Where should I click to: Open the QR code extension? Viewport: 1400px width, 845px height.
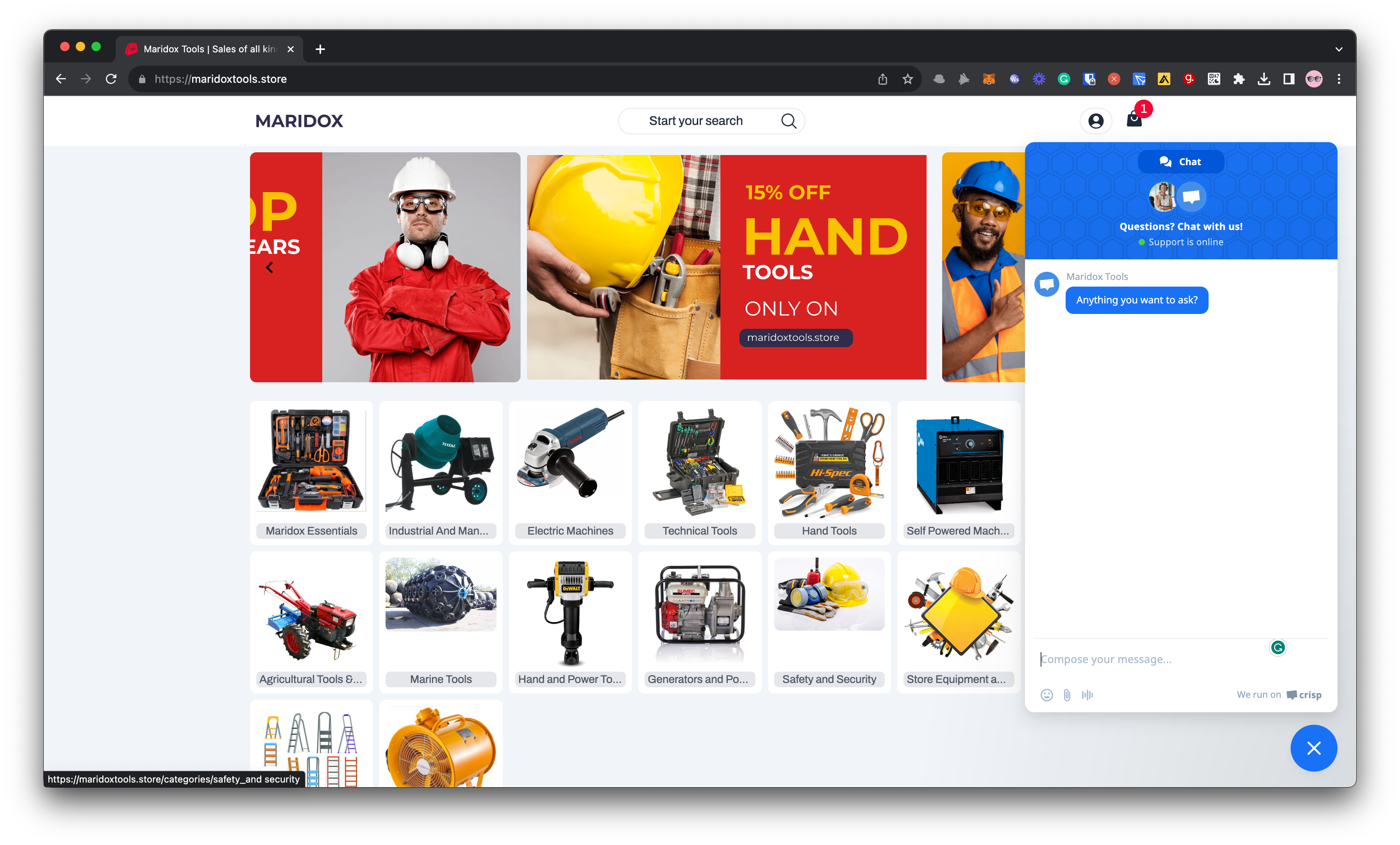click(x=1214, y=79)
